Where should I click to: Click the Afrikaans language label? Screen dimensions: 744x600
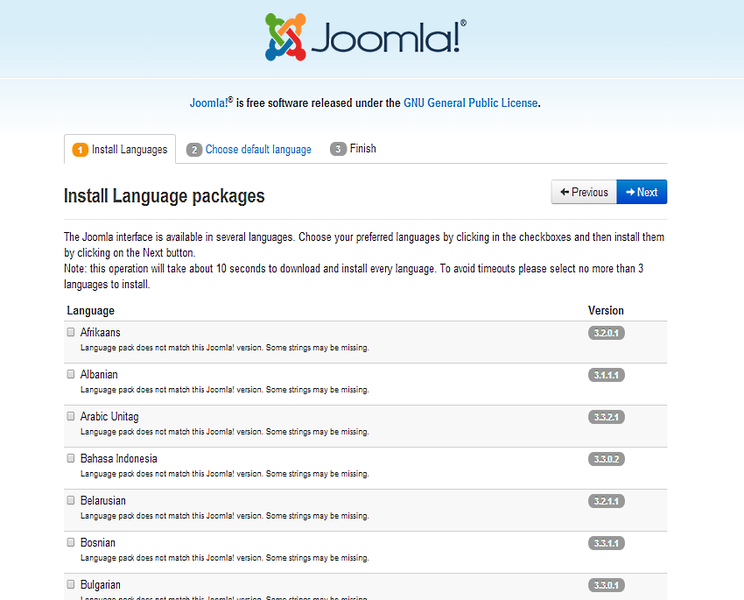[100, 332]
